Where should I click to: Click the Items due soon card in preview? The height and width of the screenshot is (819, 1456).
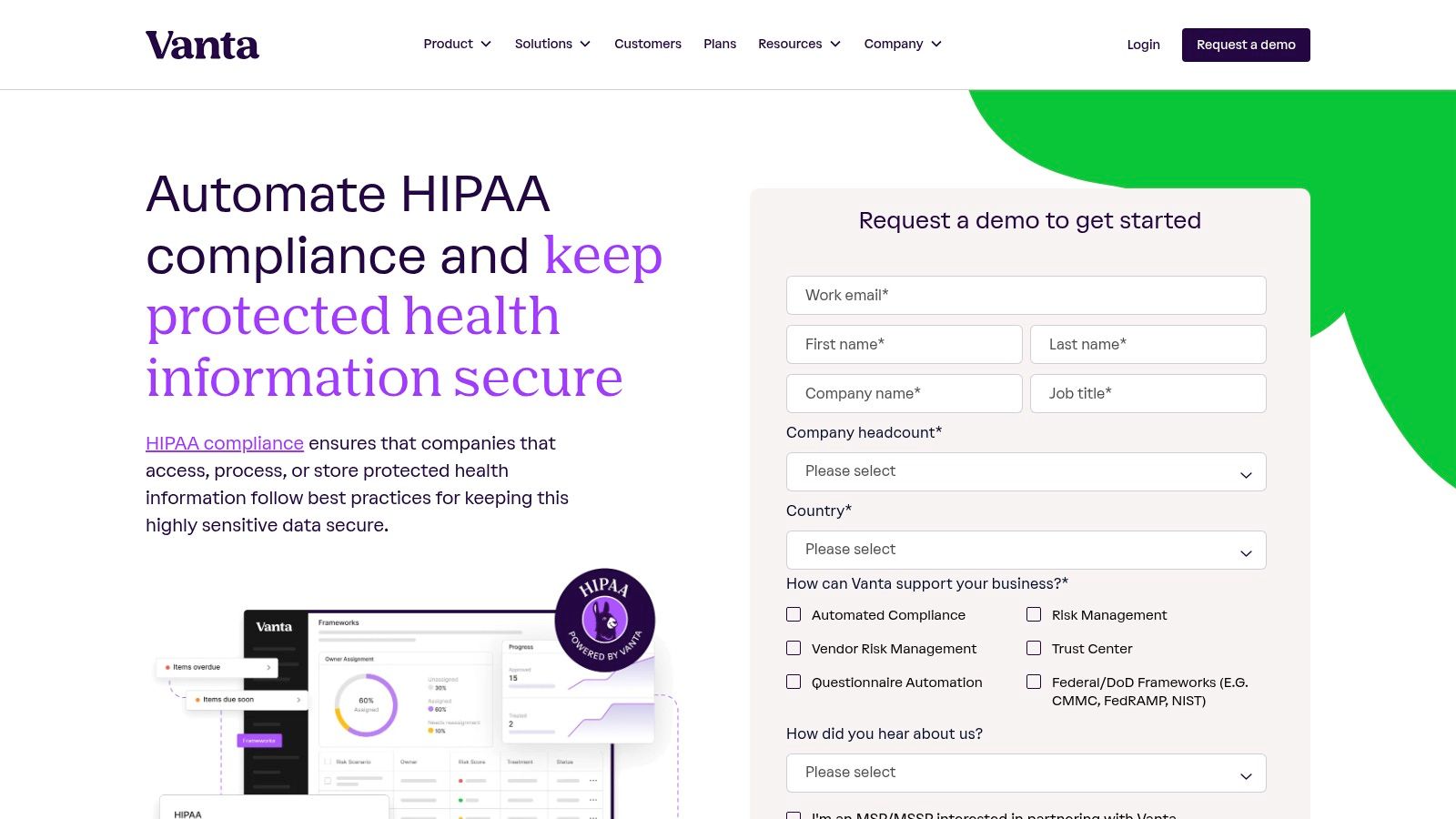[248, 701]
